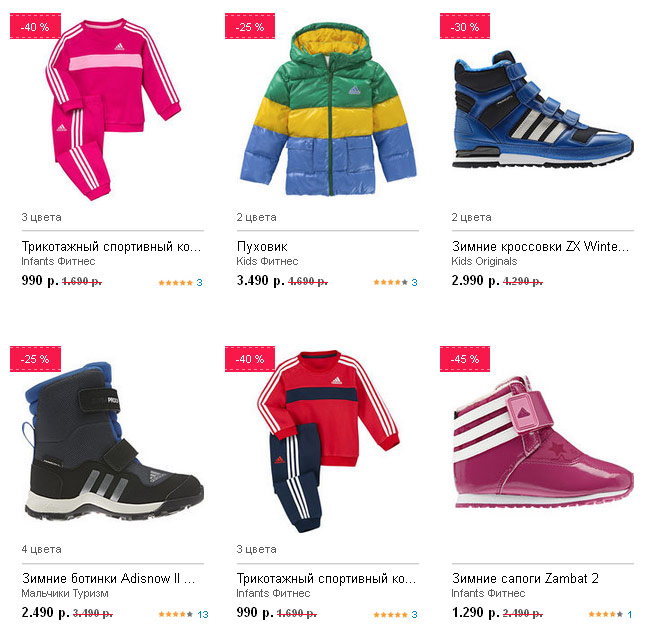Click the -45 % discount badge
Screen dimensions: 648x635
(x=465, y=359)
